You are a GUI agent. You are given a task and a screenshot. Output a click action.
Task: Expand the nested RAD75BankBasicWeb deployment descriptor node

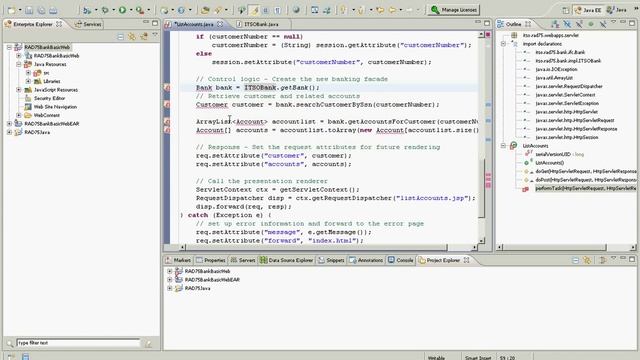tap(19, 56)
